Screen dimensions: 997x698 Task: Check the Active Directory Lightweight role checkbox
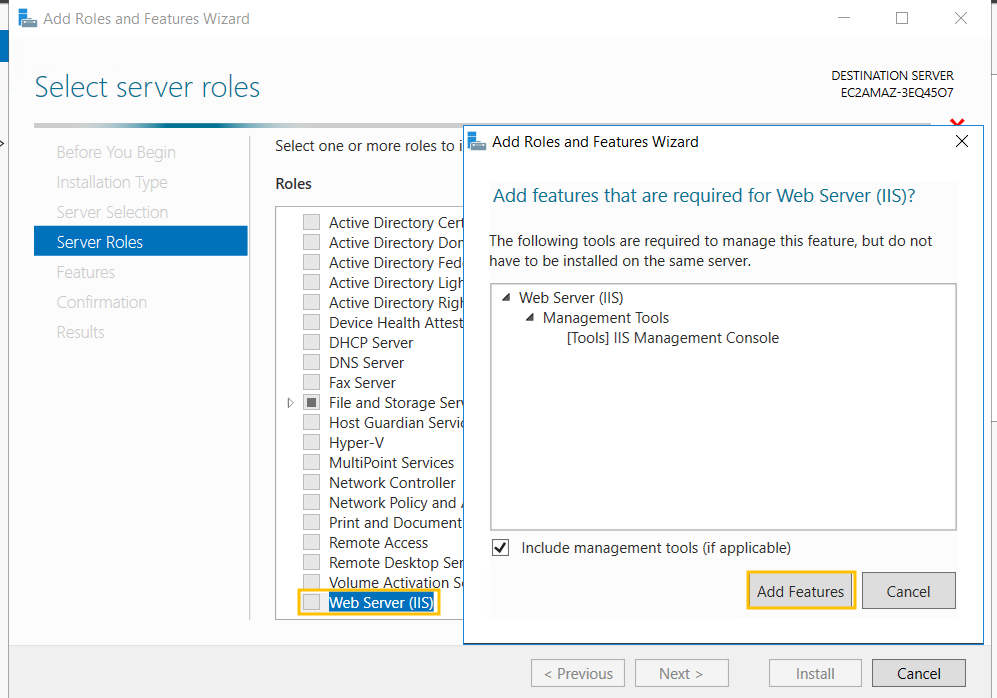coord(312,282)
